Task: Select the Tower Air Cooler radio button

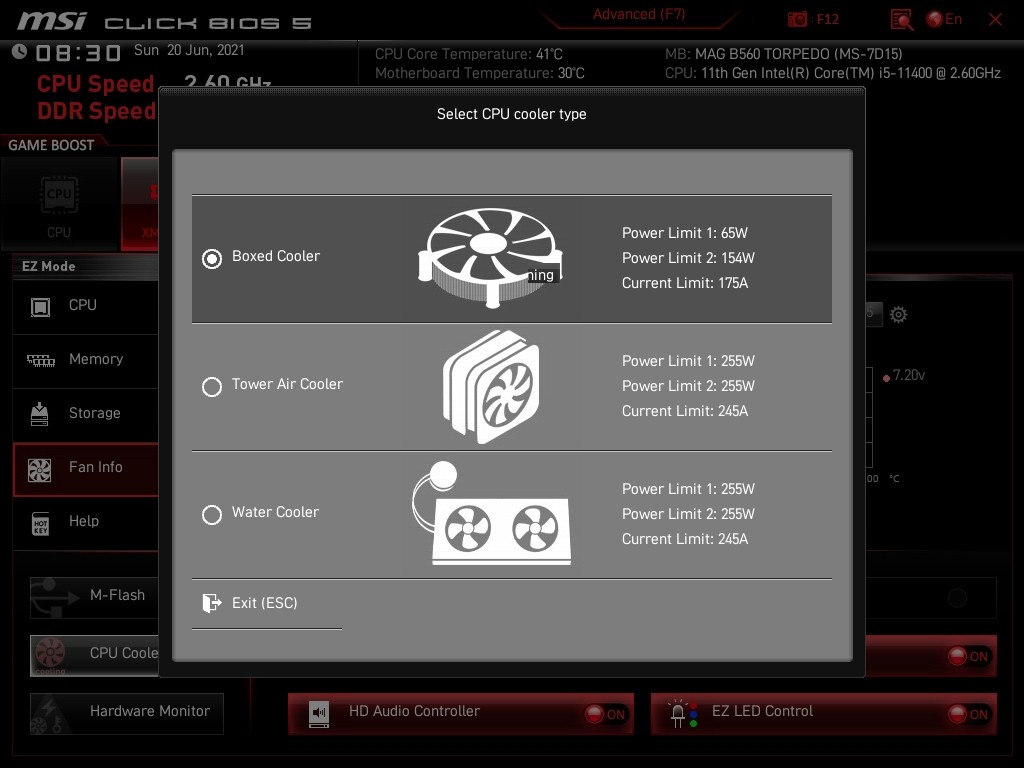Action: coord(212,387)
